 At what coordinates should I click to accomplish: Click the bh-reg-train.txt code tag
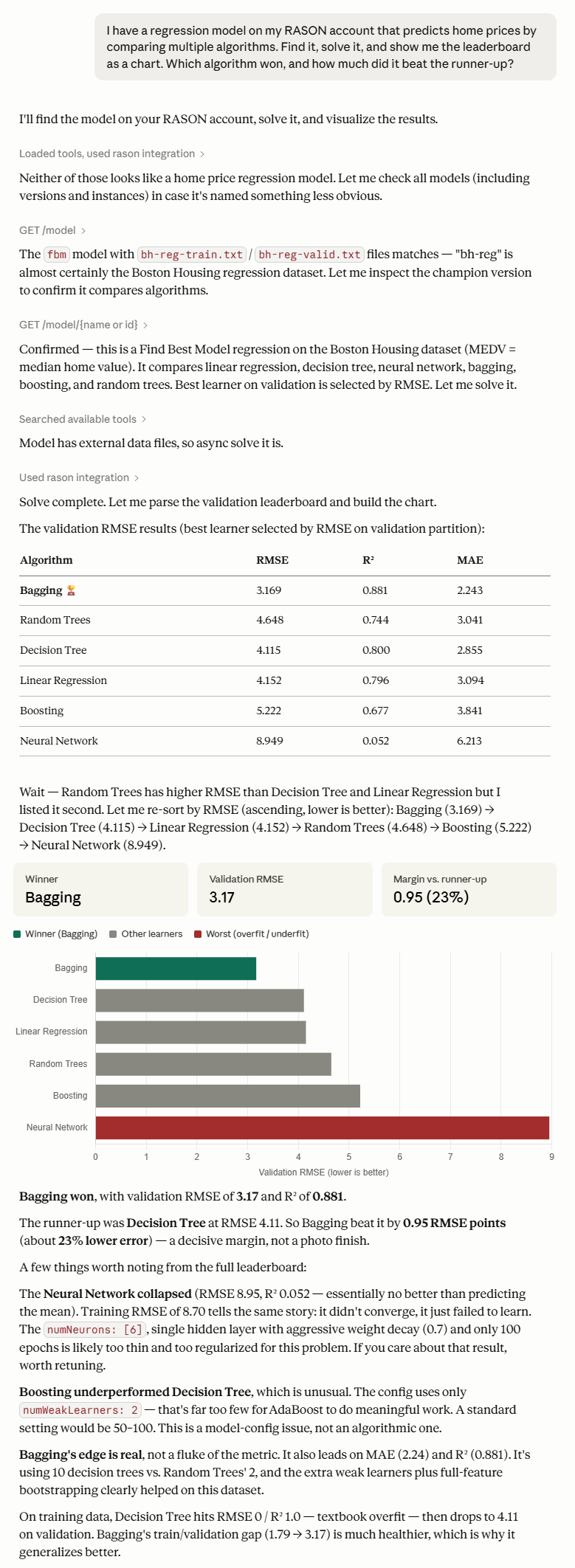coord(192,255)
